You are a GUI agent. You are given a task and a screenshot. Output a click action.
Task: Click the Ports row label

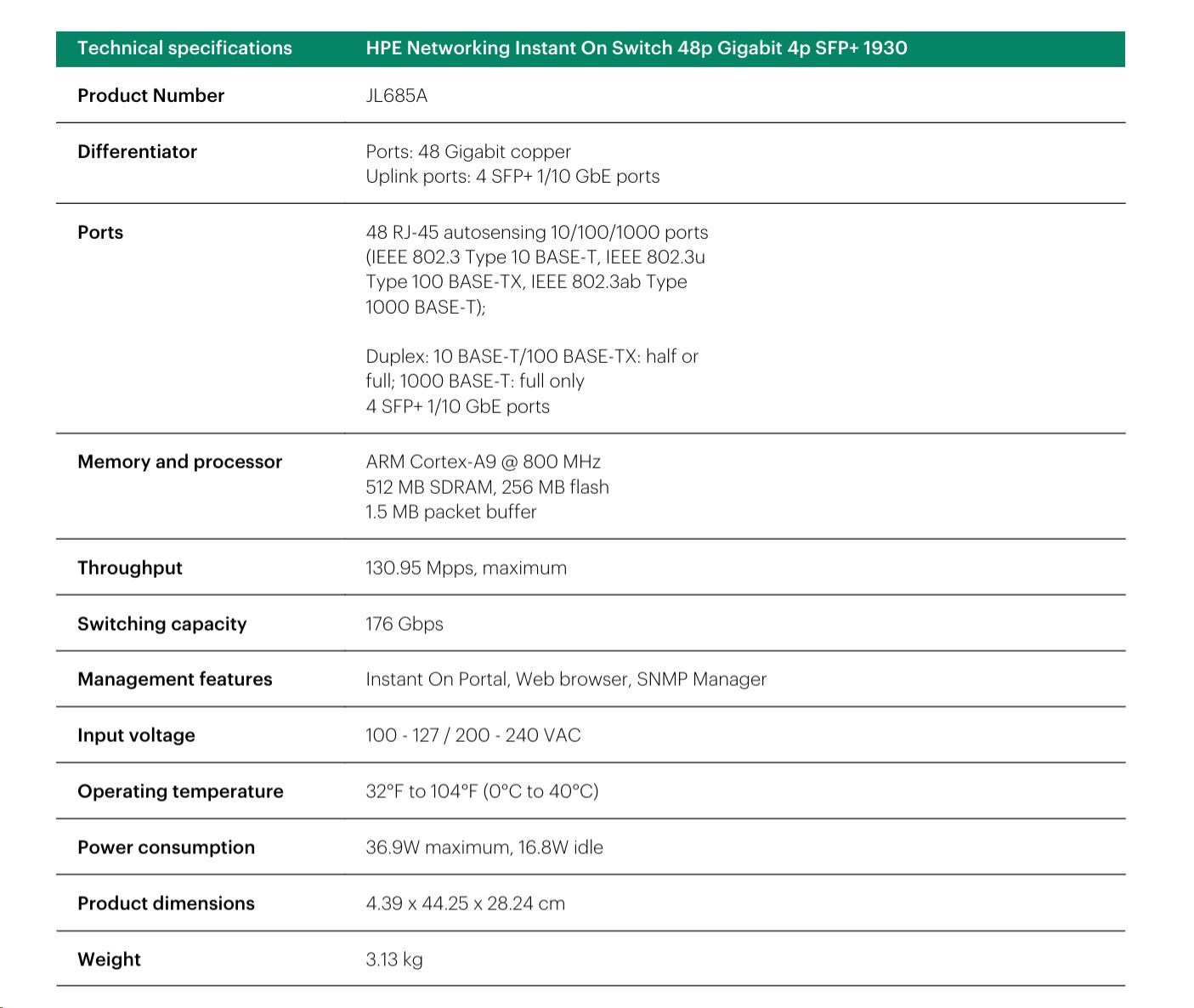(x=100, y=233)
